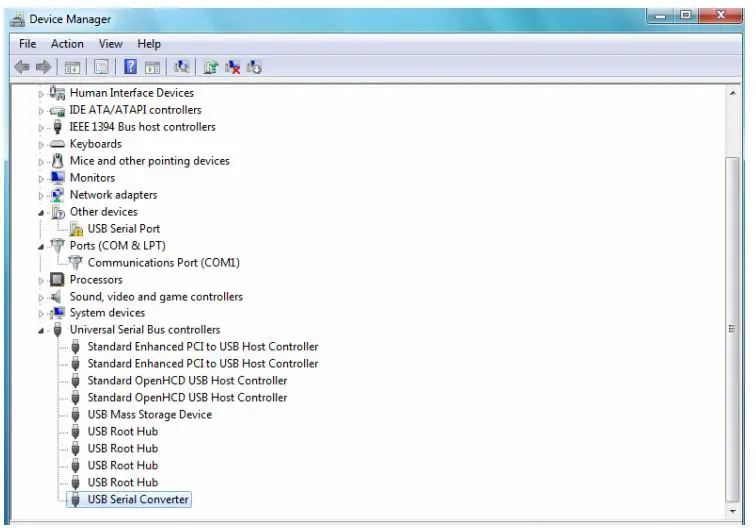Collapse the Ports (COM & LPT) node
The height and width of the screenshot is (528, 756).
click(41, 247)
